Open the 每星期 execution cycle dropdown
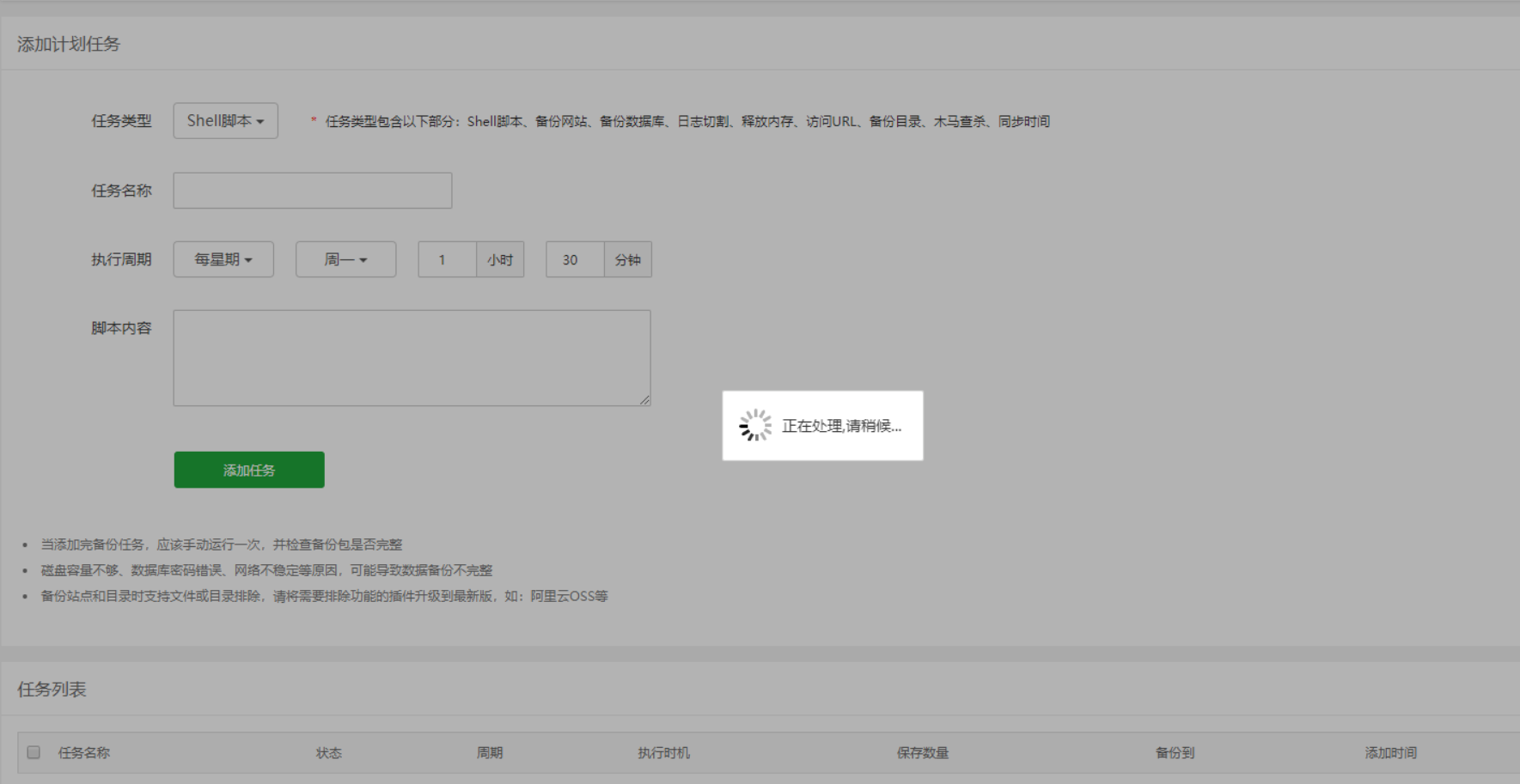Viewport: 1520px width, 784px height. 223,258
